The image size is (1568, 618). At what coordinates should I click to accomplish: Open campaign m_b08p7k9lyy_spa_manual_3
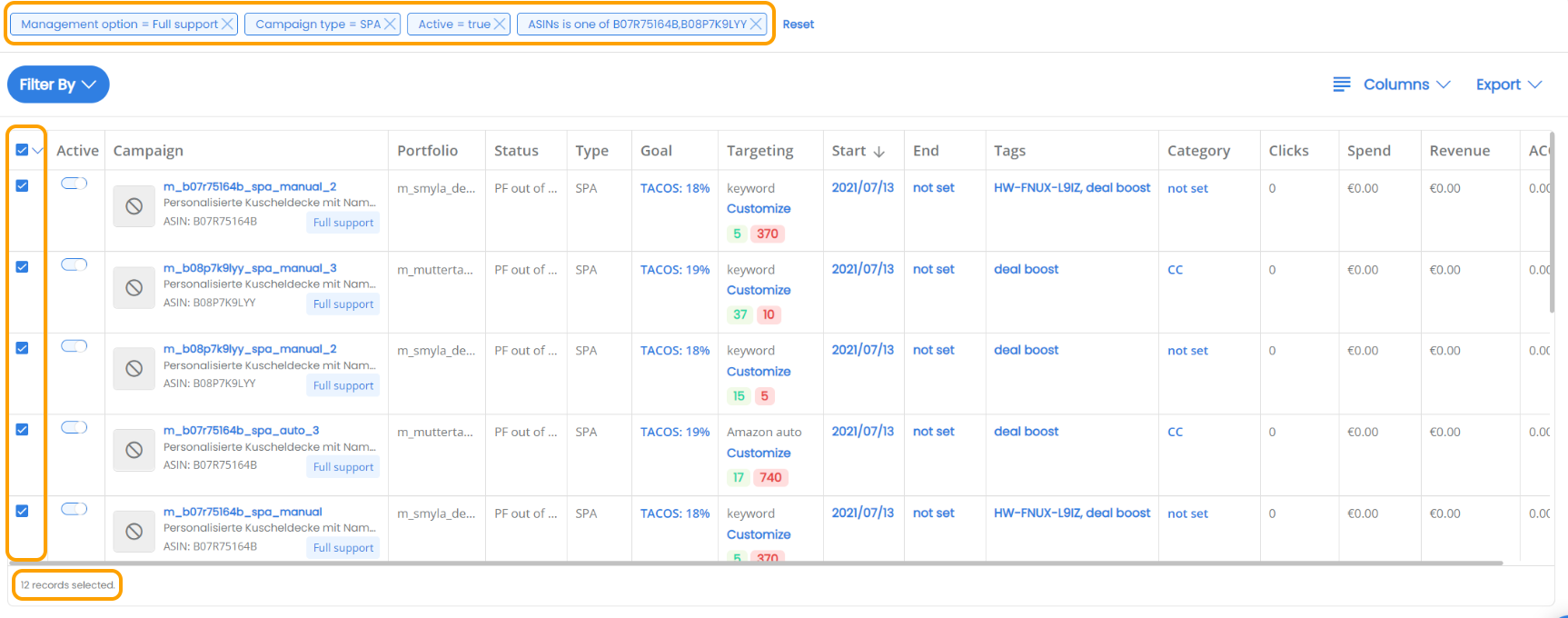[250, 268]
